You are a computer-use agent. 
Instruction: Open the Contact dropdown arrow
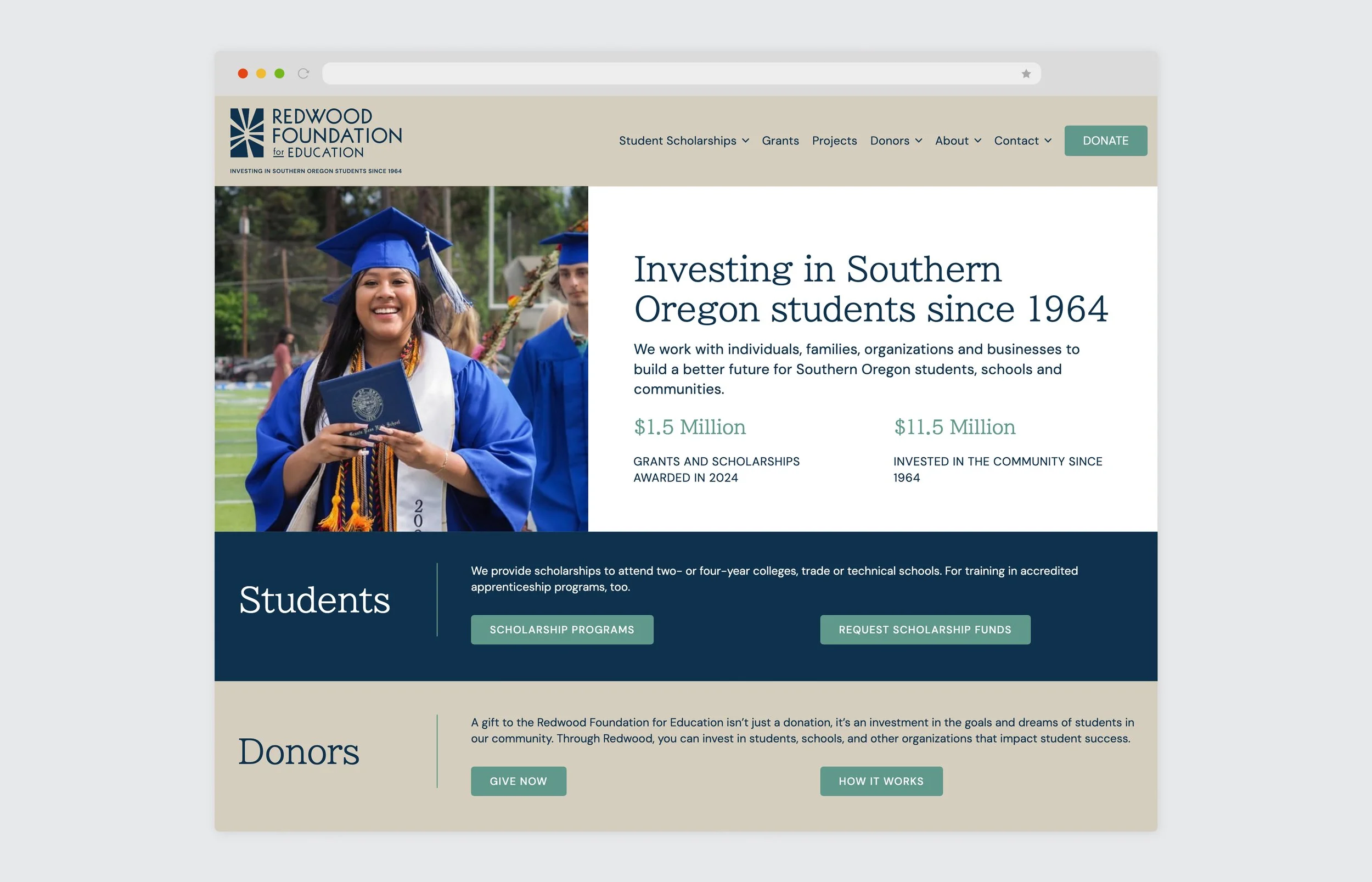pos(1047,141)
